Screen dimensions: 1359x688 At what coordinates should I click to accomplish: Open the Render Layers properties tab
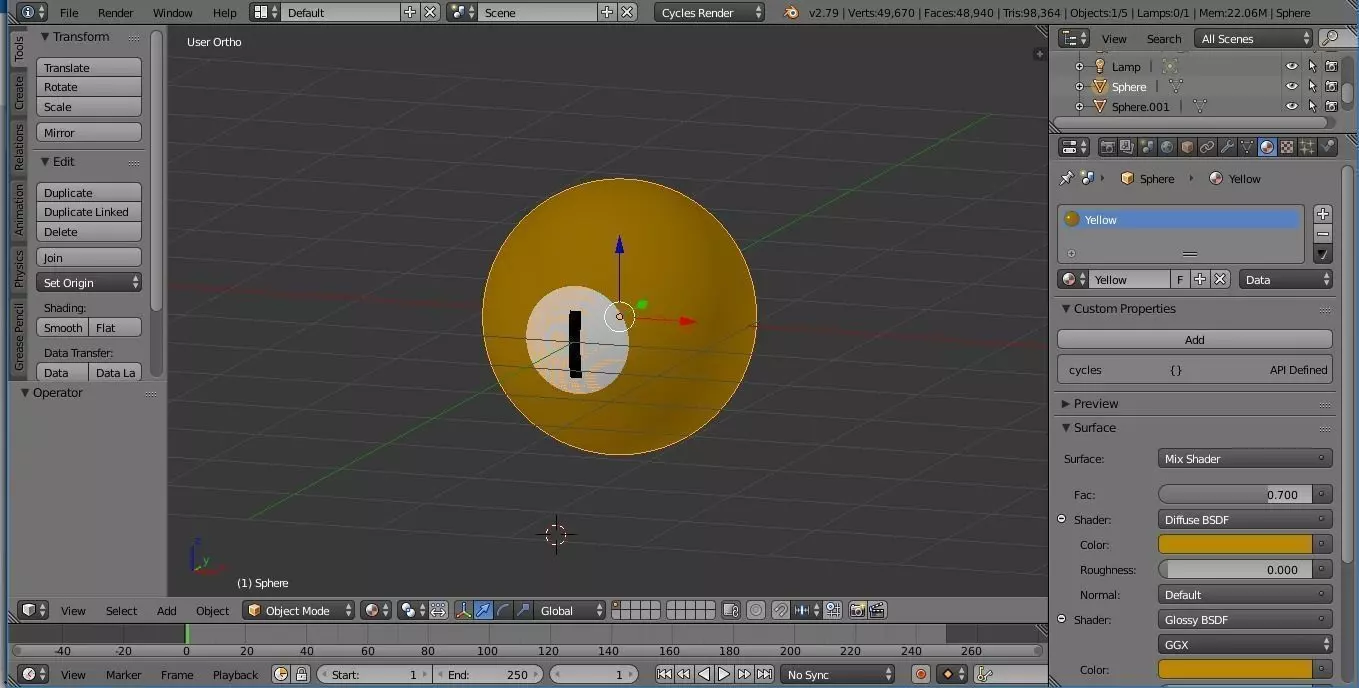coord(1127,147)
